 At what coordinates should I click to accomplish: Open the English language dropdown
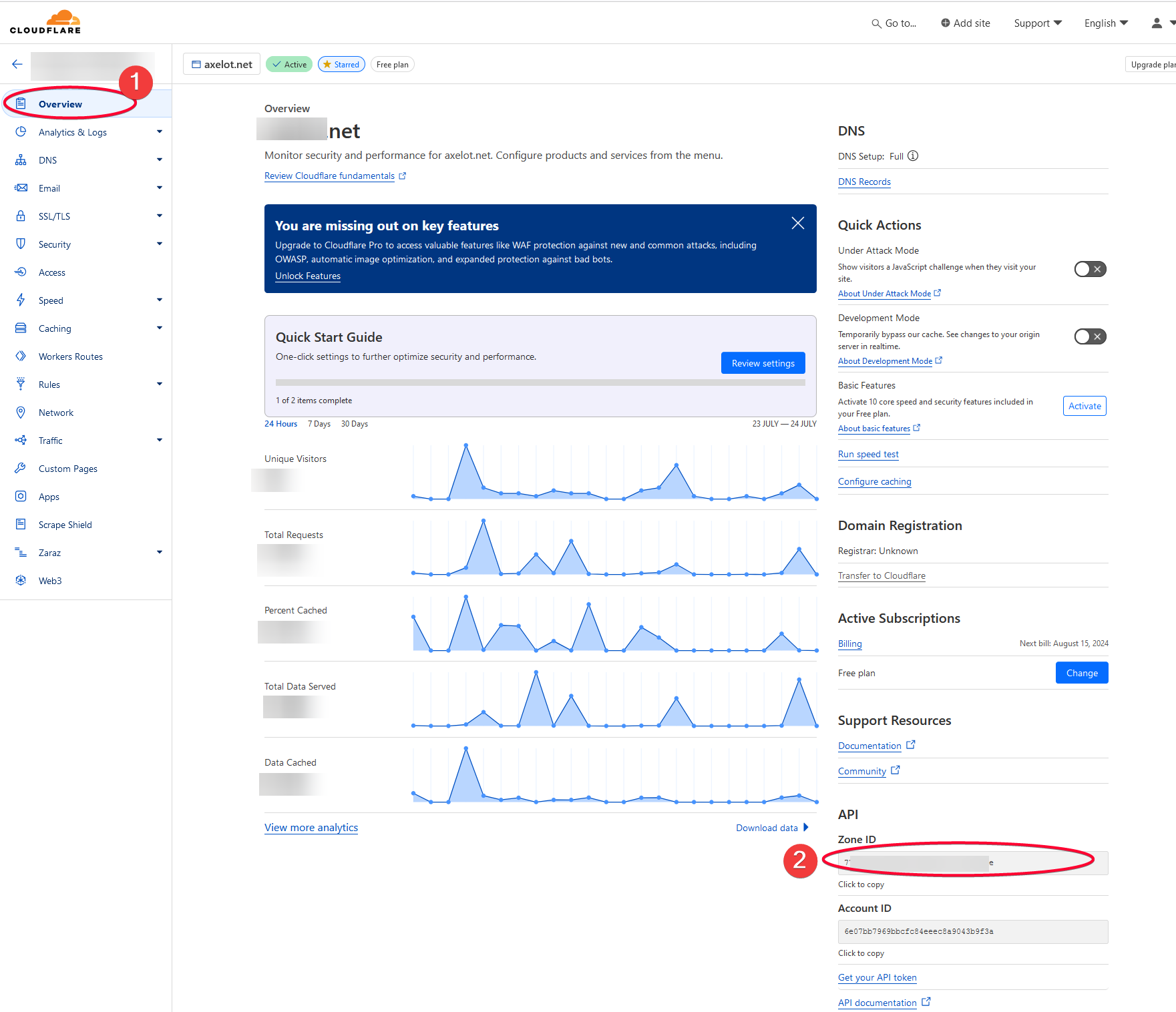click(x=1106, y=23)
